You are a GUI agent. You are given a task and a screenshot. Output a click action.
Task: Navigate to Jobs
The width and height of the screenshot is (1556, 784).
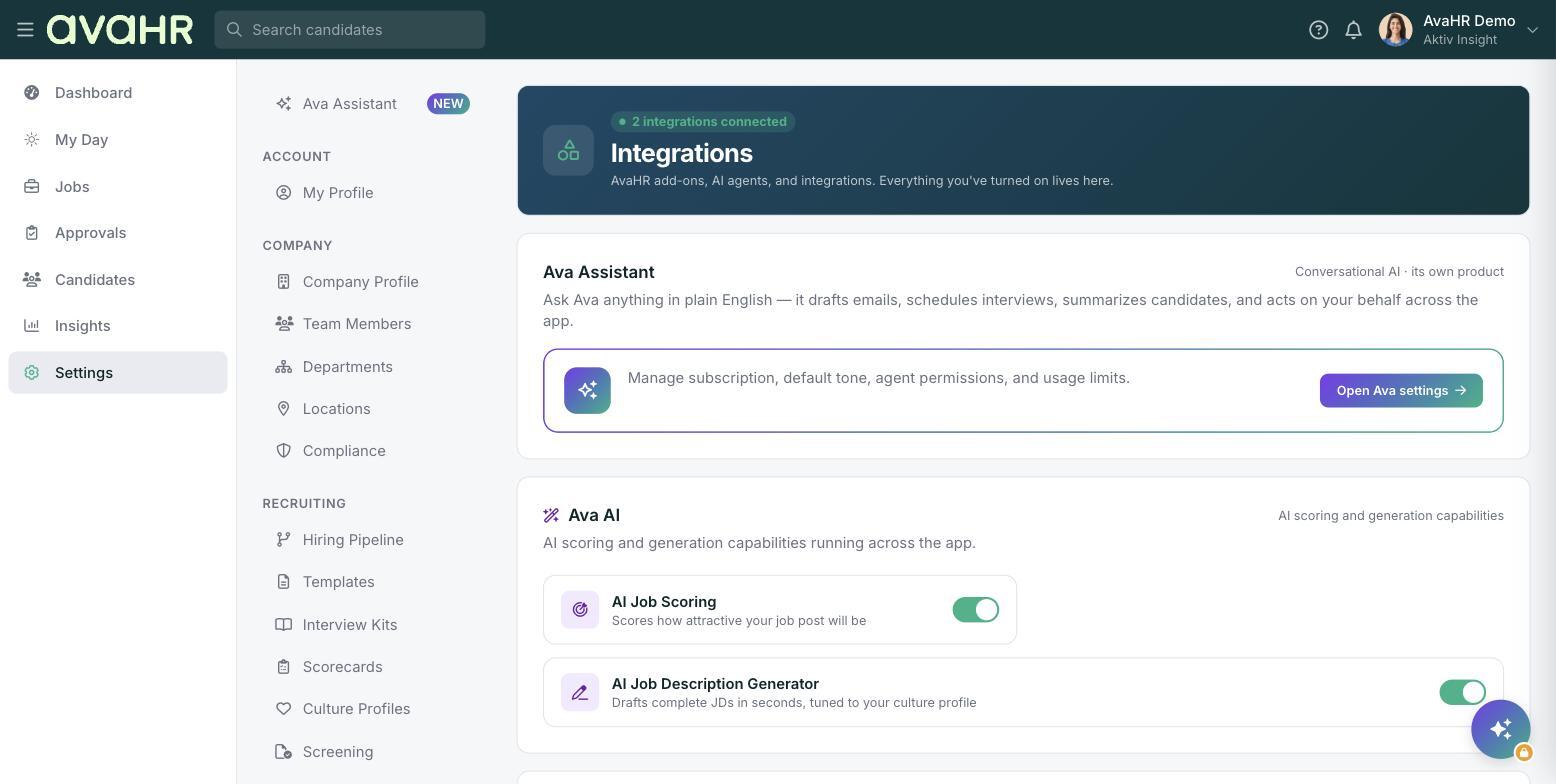118,187
